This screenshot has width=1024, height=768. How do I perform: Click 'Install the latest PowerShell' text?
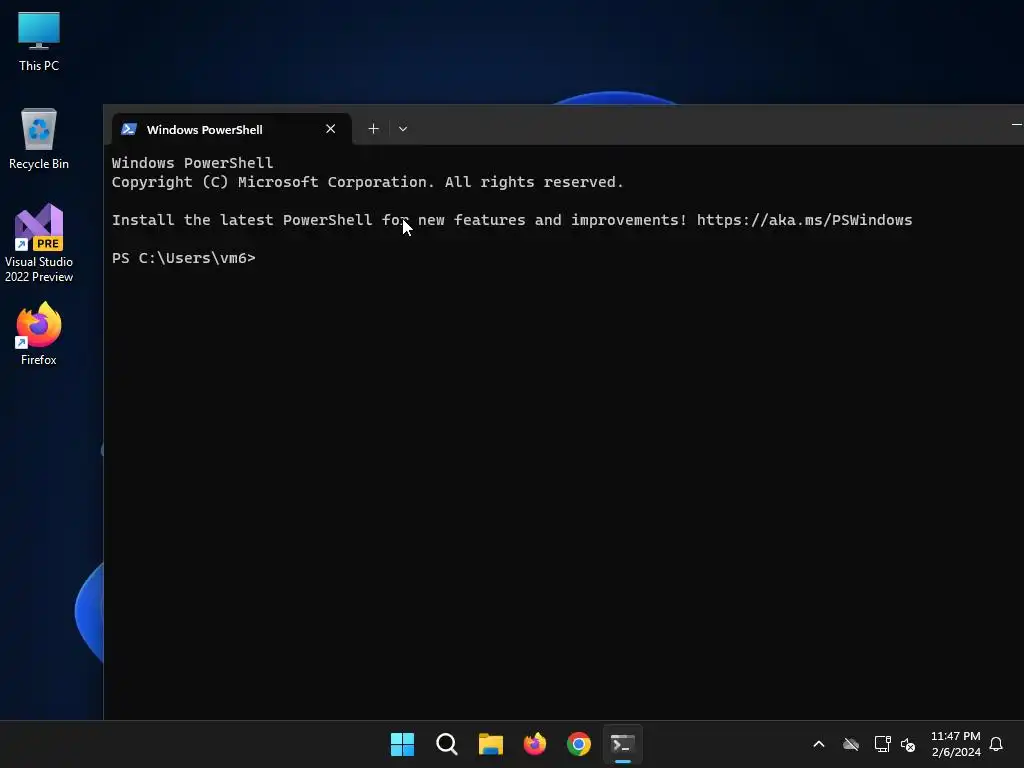pyautogui.click(x=242, y=220)
